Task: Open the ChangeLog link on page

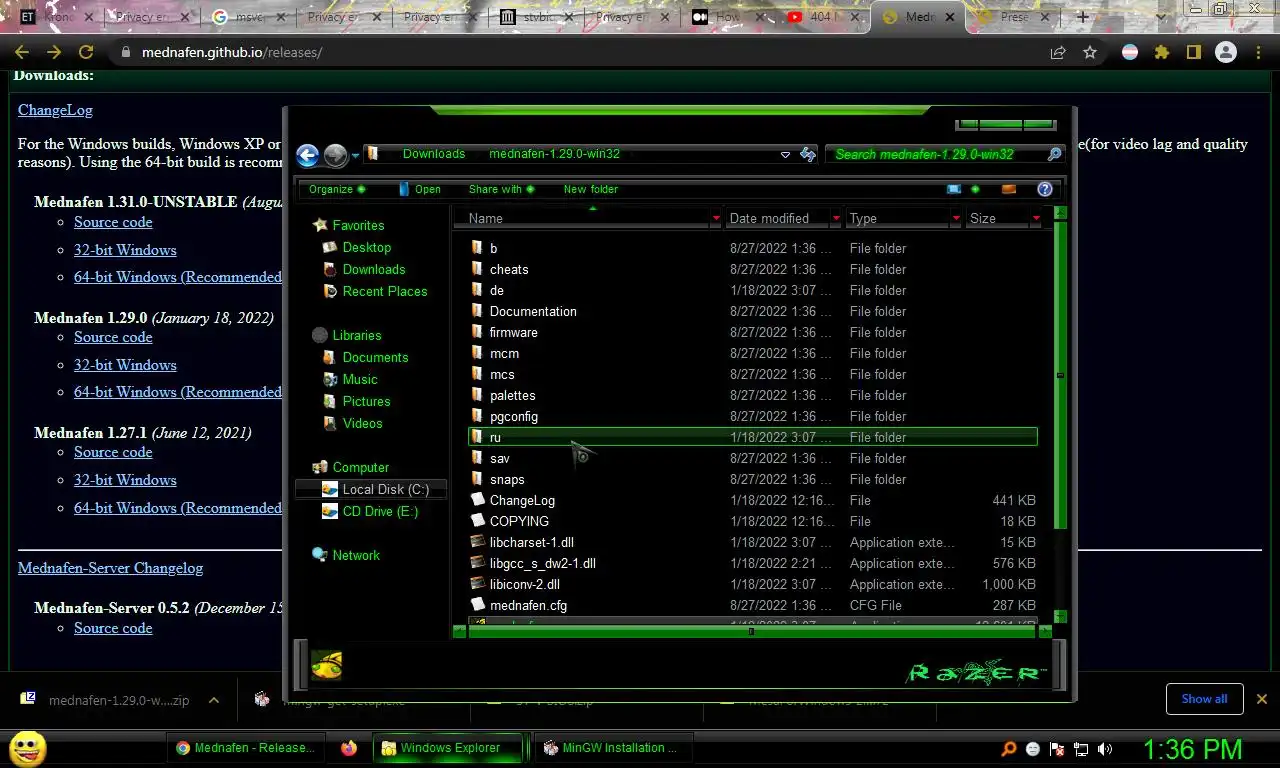Action: point(55,110)
